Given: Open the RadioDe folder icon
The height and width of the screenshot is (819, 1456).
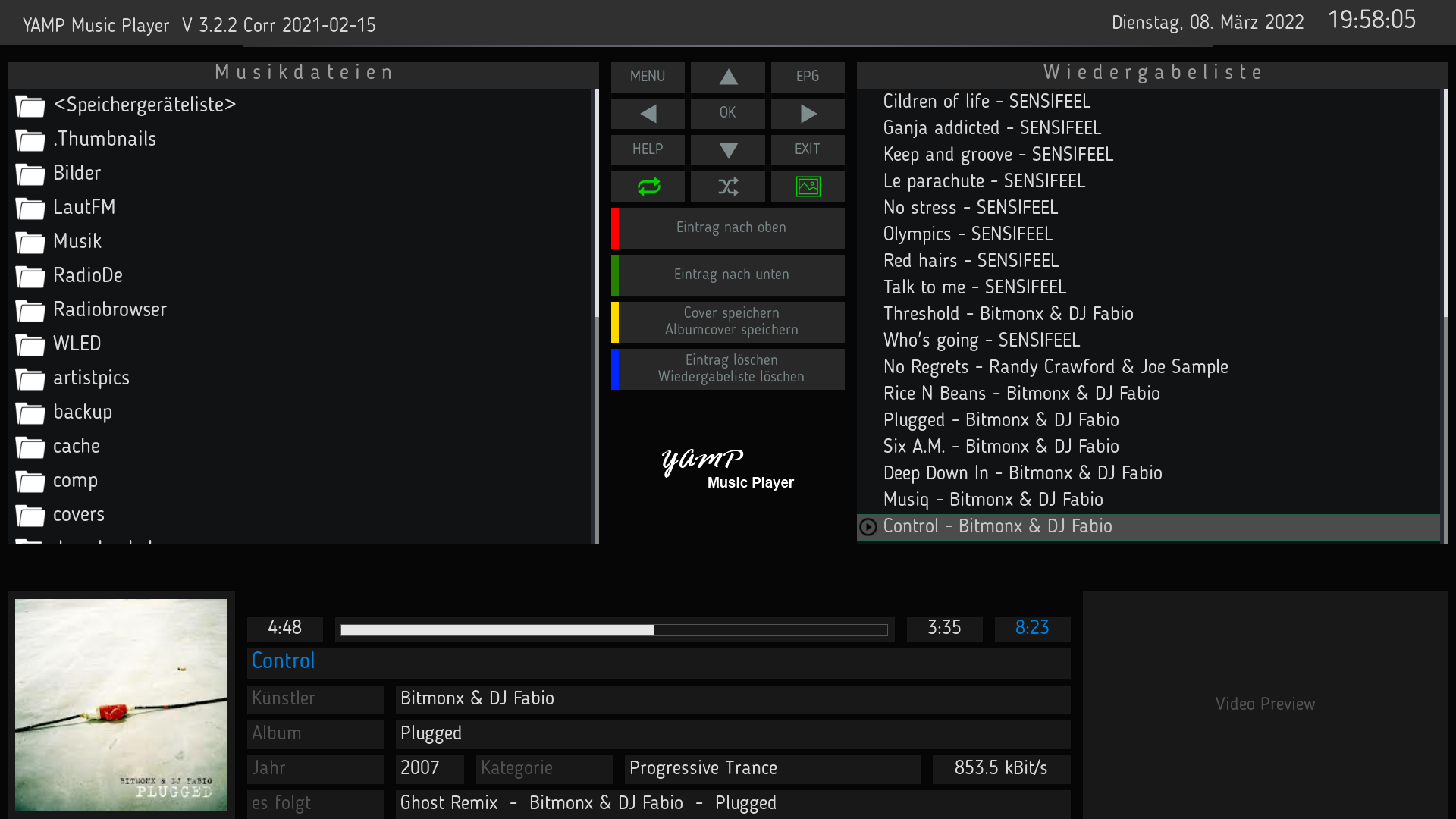Looking at the screenshot, I should [30, 277].
